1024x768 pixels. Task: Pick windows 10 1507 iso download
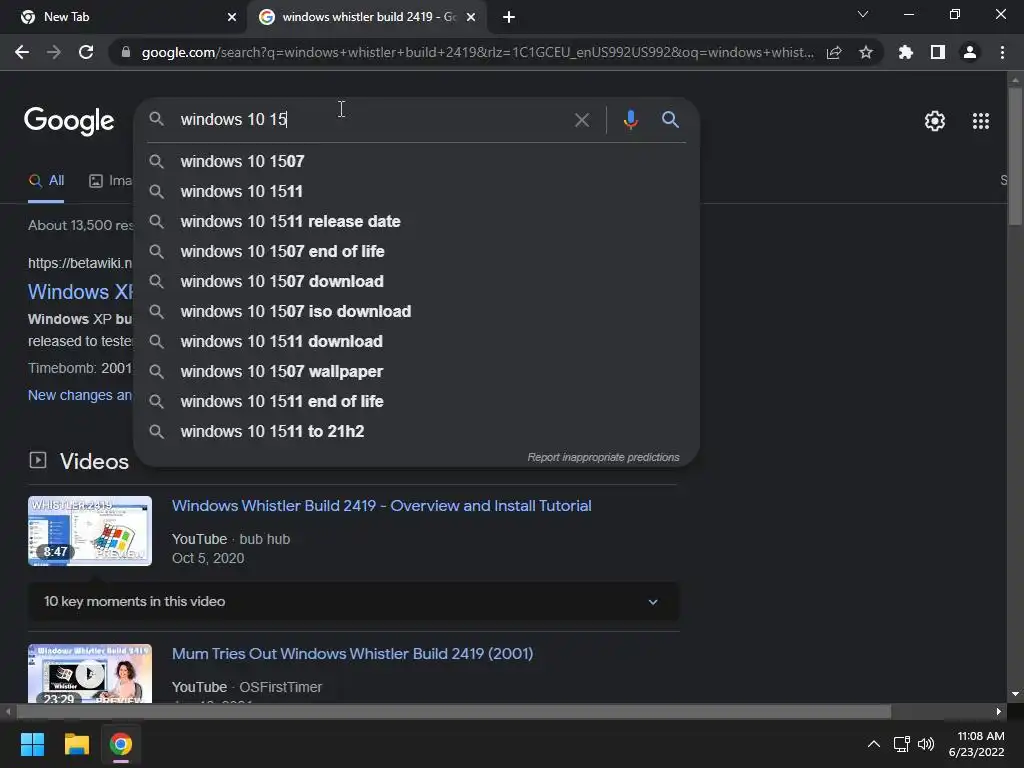416,312
